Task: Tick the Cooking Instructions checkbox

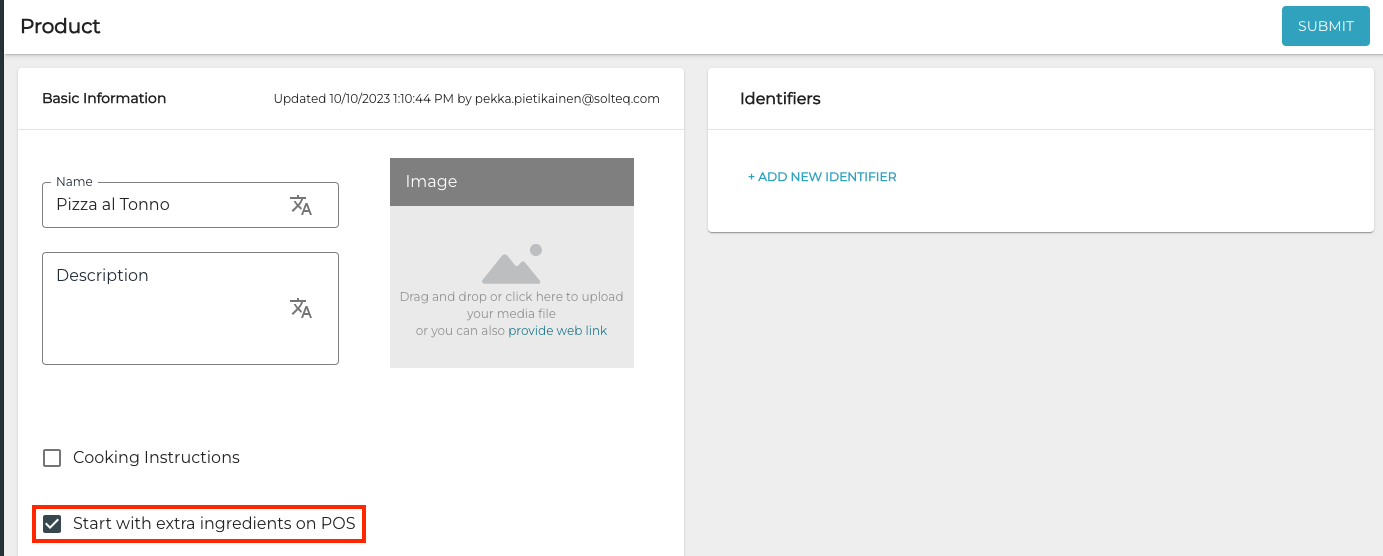Action: click(x=52, y=458)
